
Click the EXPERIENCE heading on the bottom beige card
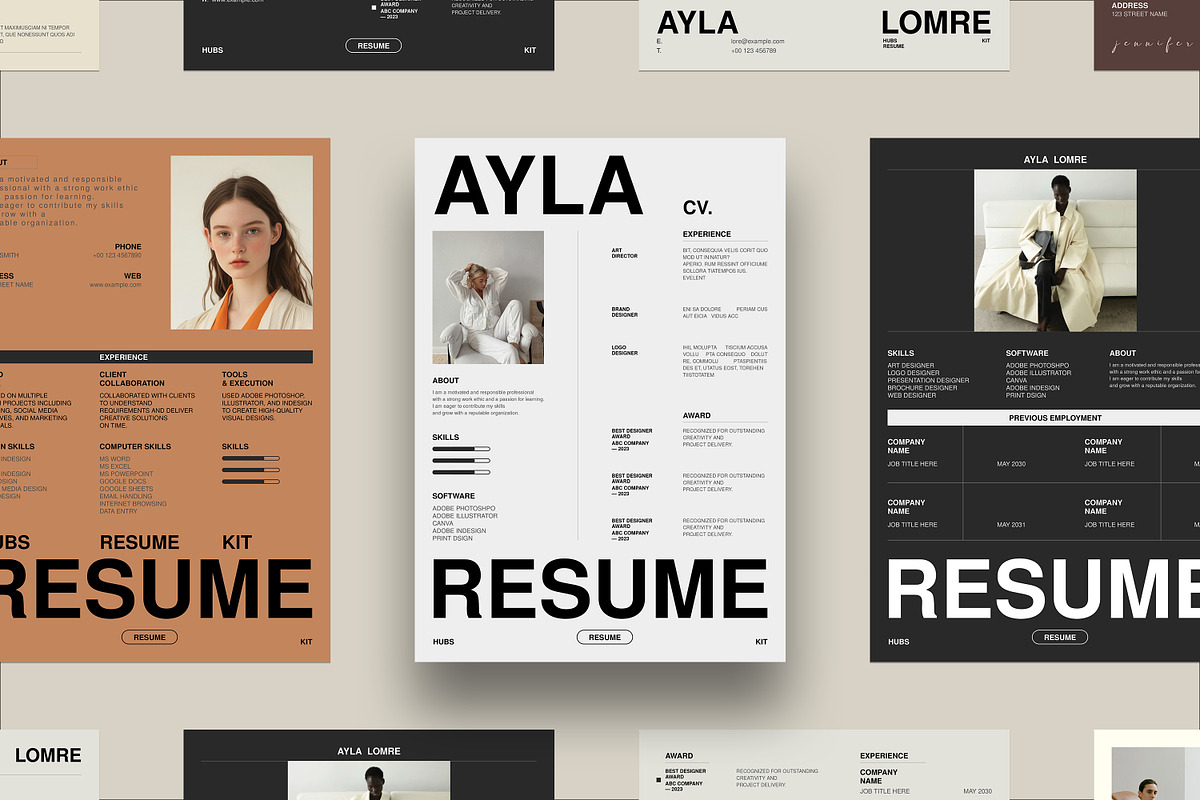point(884,756)
